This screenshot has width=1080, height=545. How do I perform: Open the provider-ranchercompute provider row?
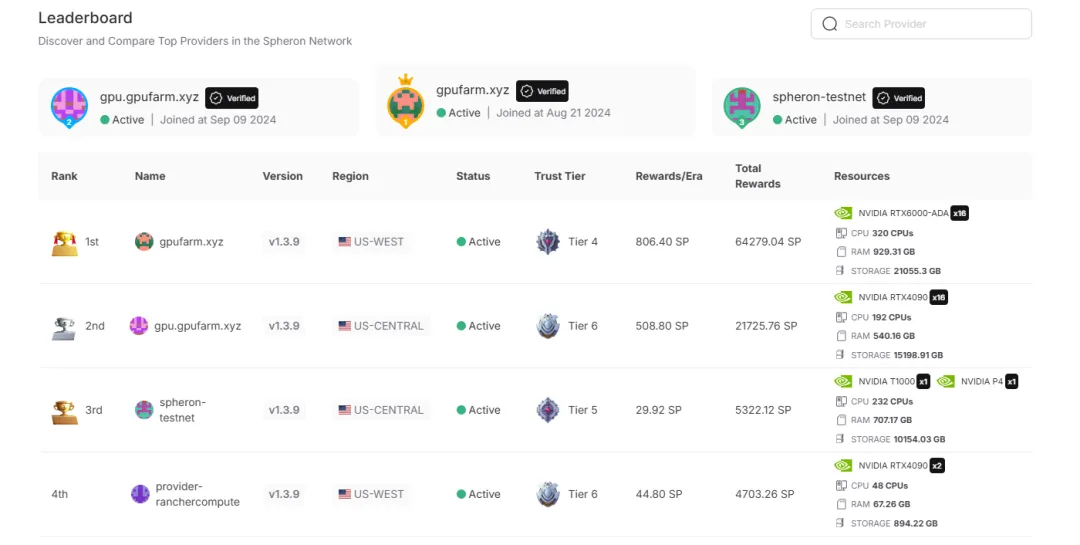pyautogui.click(x=197, y=494)
